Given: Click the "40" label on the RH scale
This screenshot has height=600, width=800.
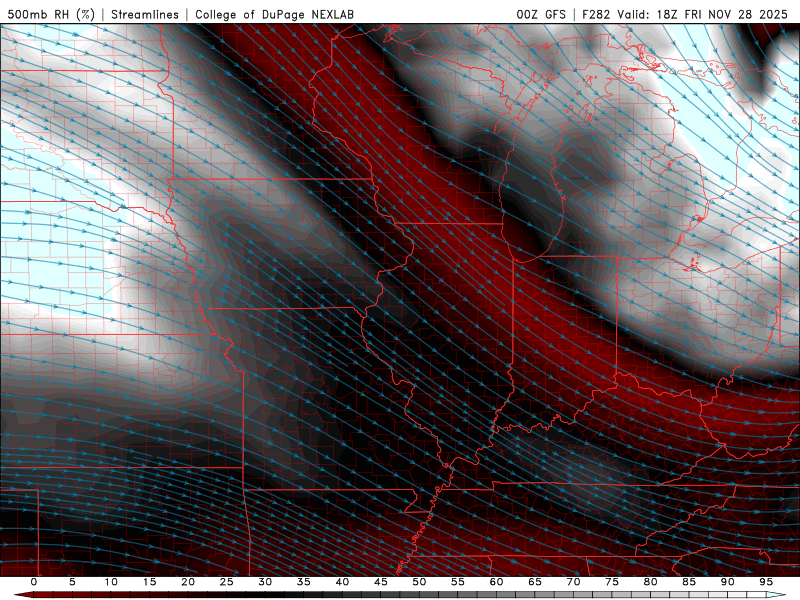Looking at the screenshot, I should click(x=342, y=582).
